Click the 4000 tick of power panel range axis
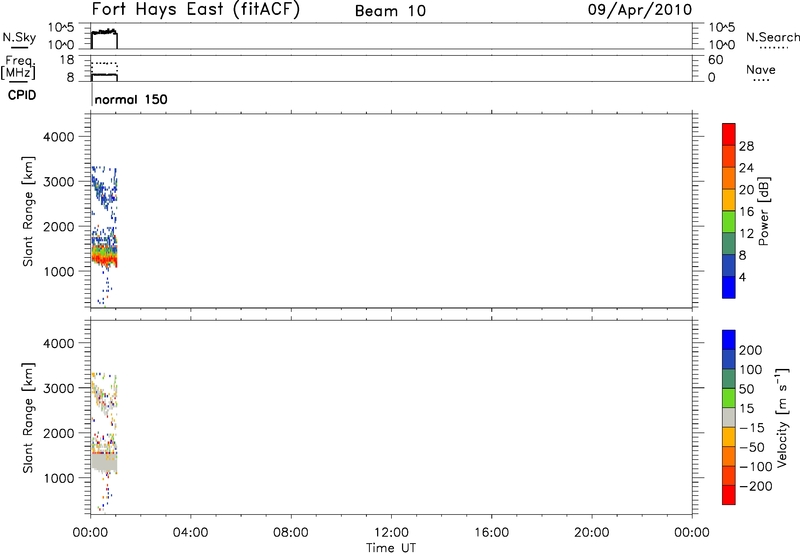Viewport: 800px width, 554px height. 59,137
